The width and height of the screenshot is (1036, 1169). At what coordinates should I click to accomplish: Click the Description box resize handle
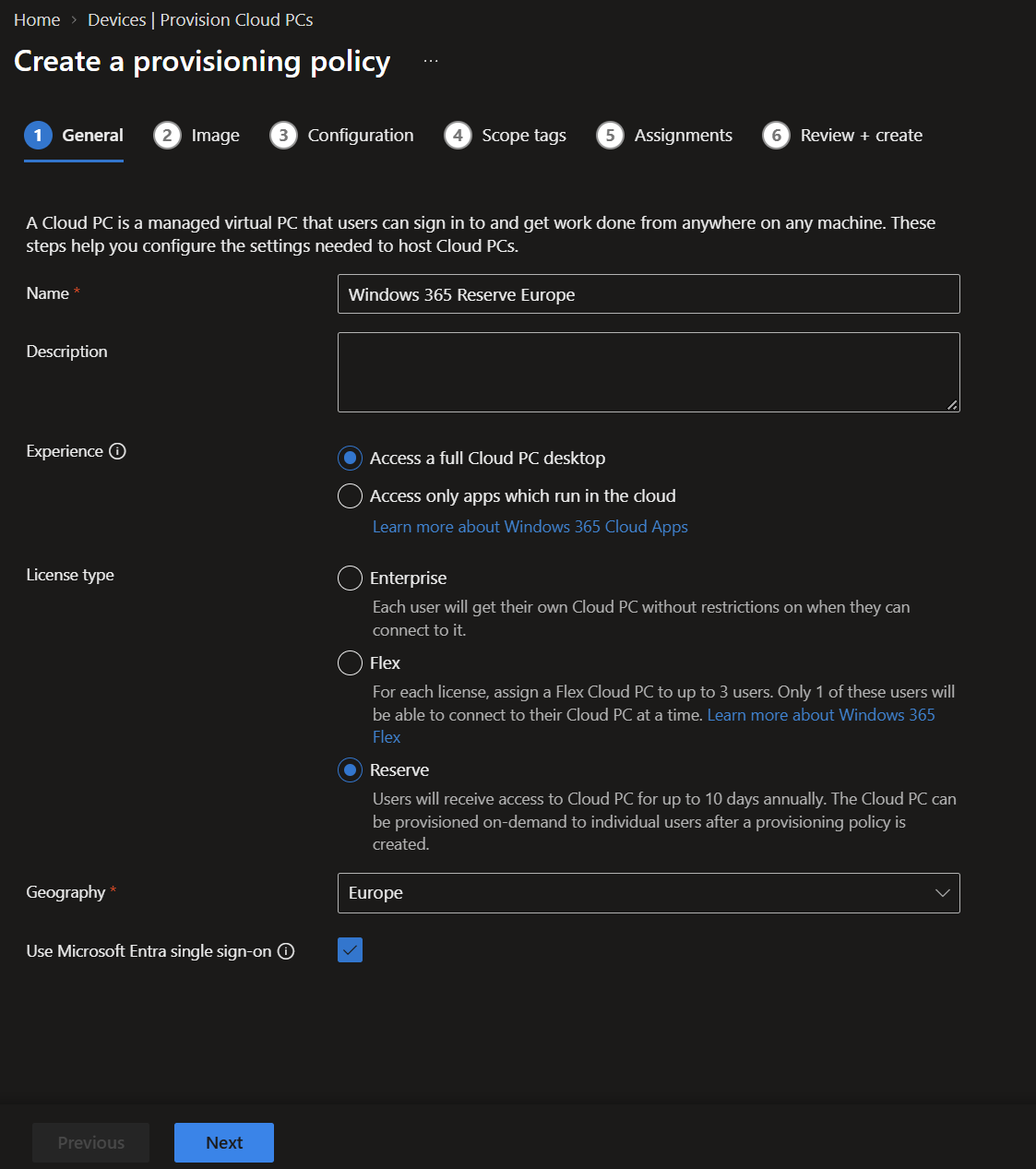click(952, 404)
